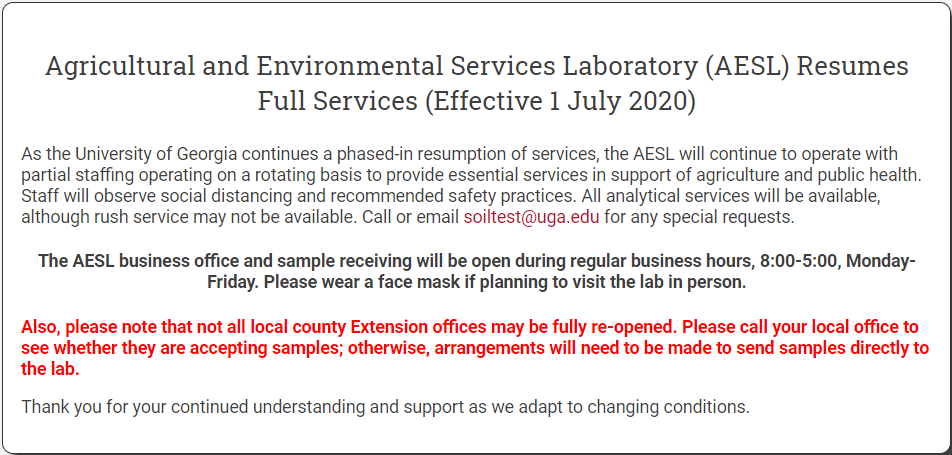Click the bold business hours paragraph
Image resolution: width=952 pixels, height=455 pixels.
(477, 271)
